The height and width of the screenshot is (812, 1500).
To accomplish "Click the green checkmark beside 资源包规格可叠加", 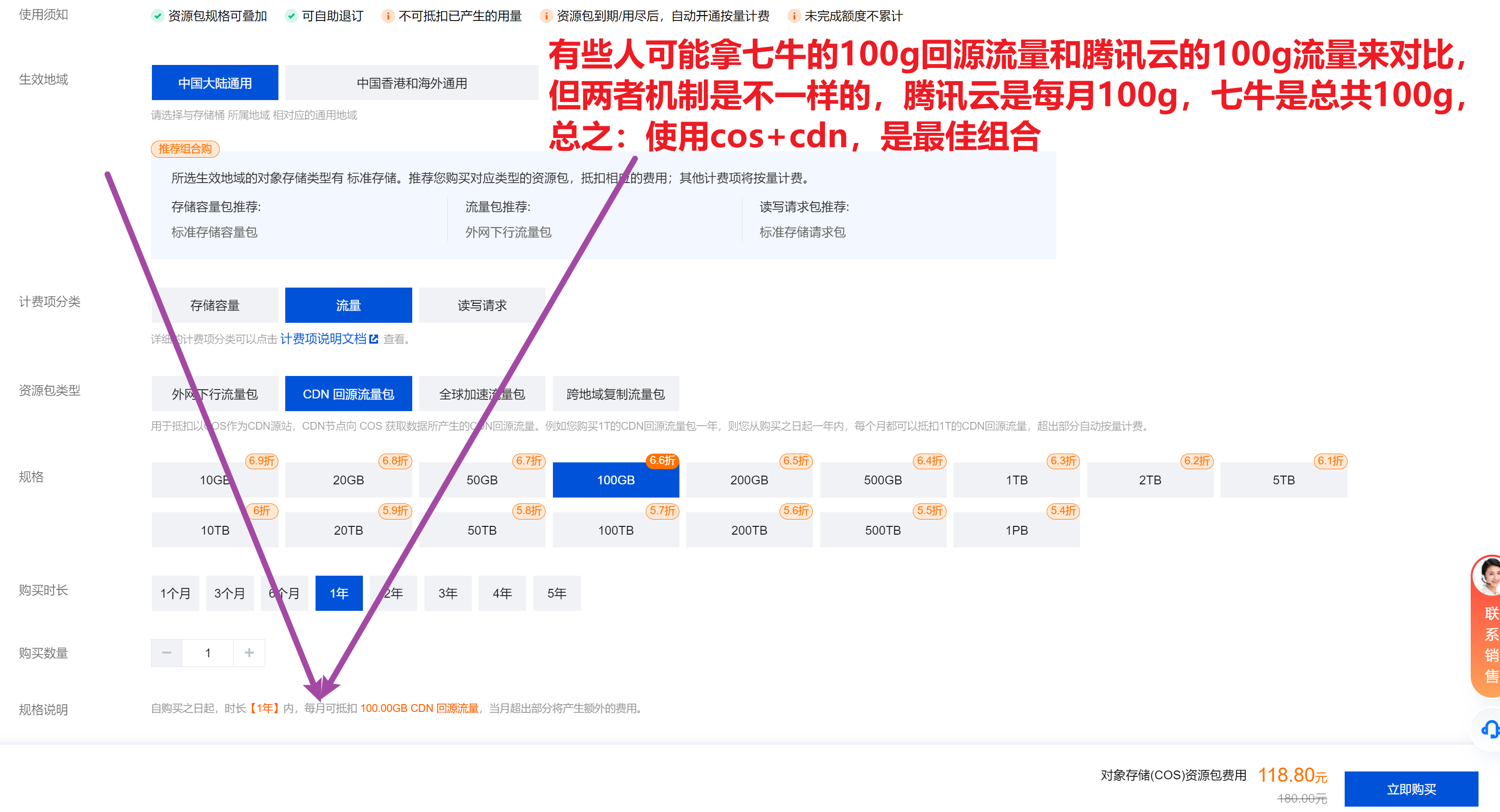I will [157, 16].
